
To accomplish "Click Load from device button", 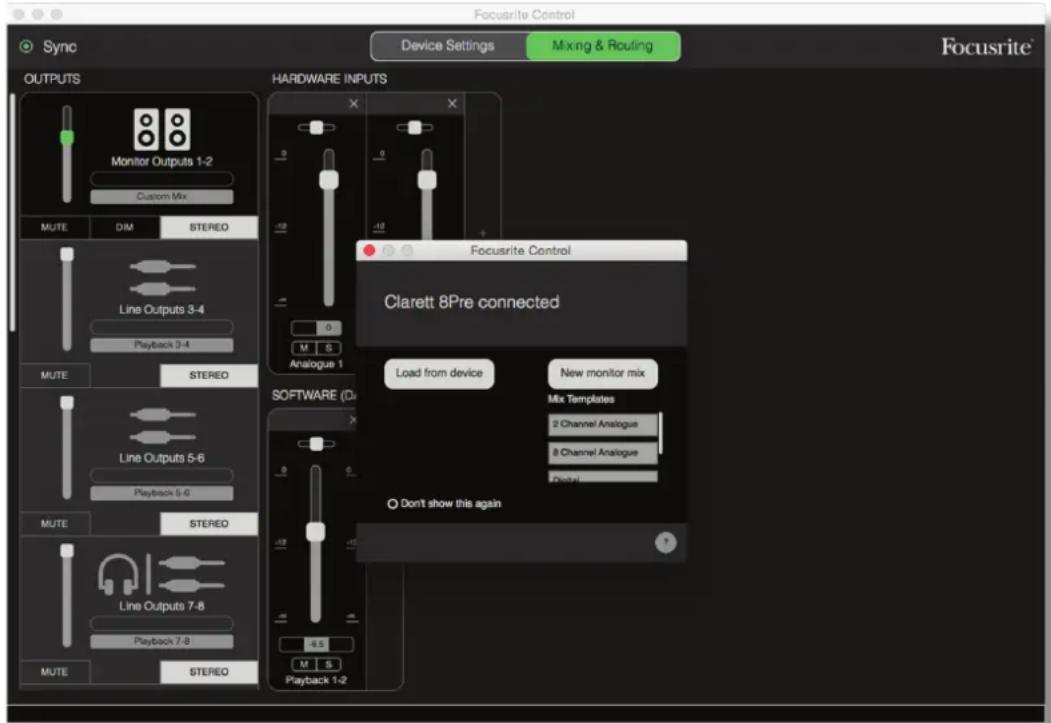I will coord(439,373).
